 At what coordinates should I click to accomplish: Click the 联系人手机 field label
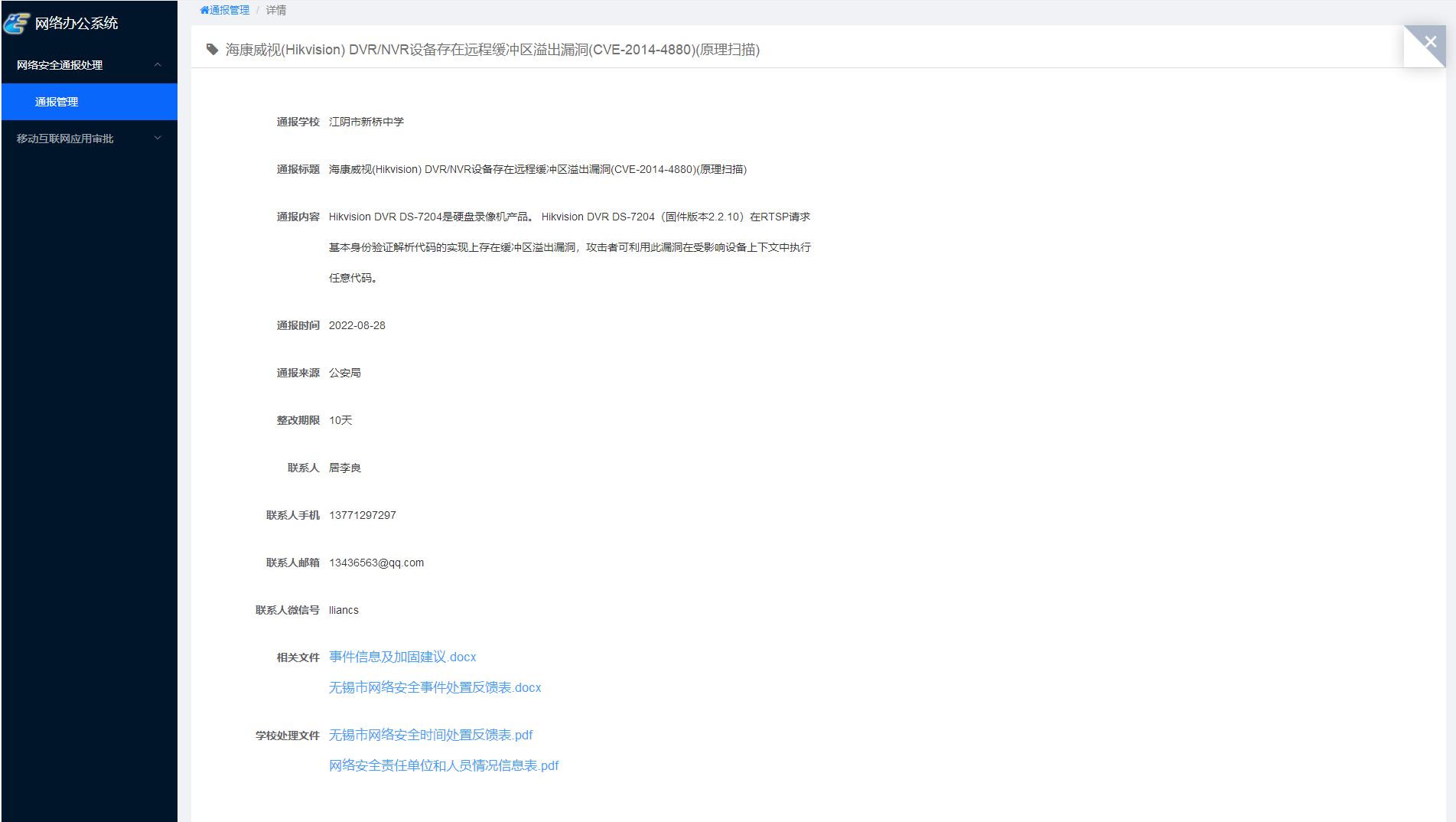click(293, 515)
